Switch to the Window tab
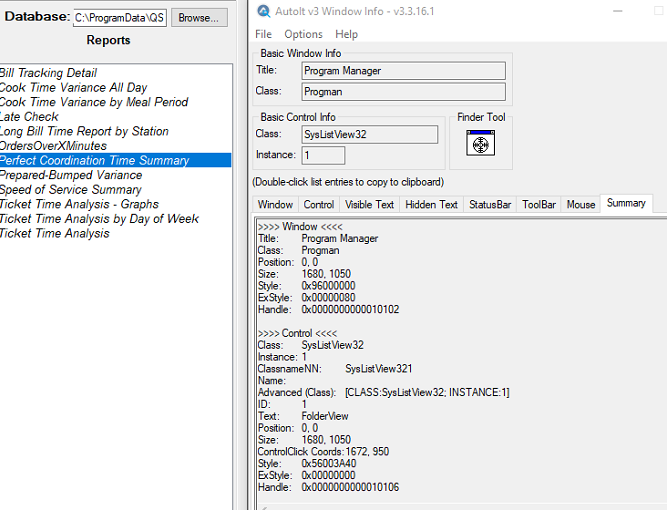Viewport: 667px width, 510px height. (275, 205)
